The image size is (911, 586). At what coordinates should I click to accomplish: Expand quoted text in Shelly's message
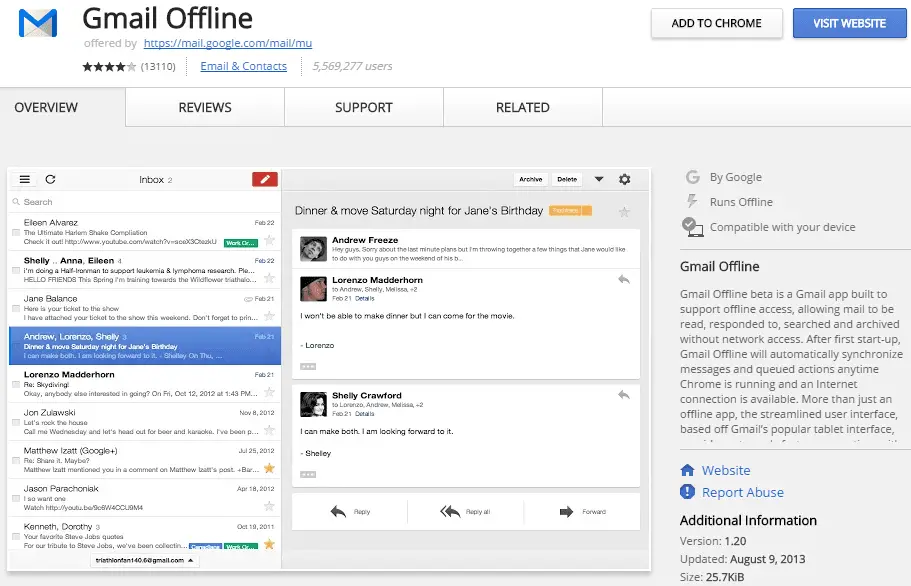tap(308, 474)
